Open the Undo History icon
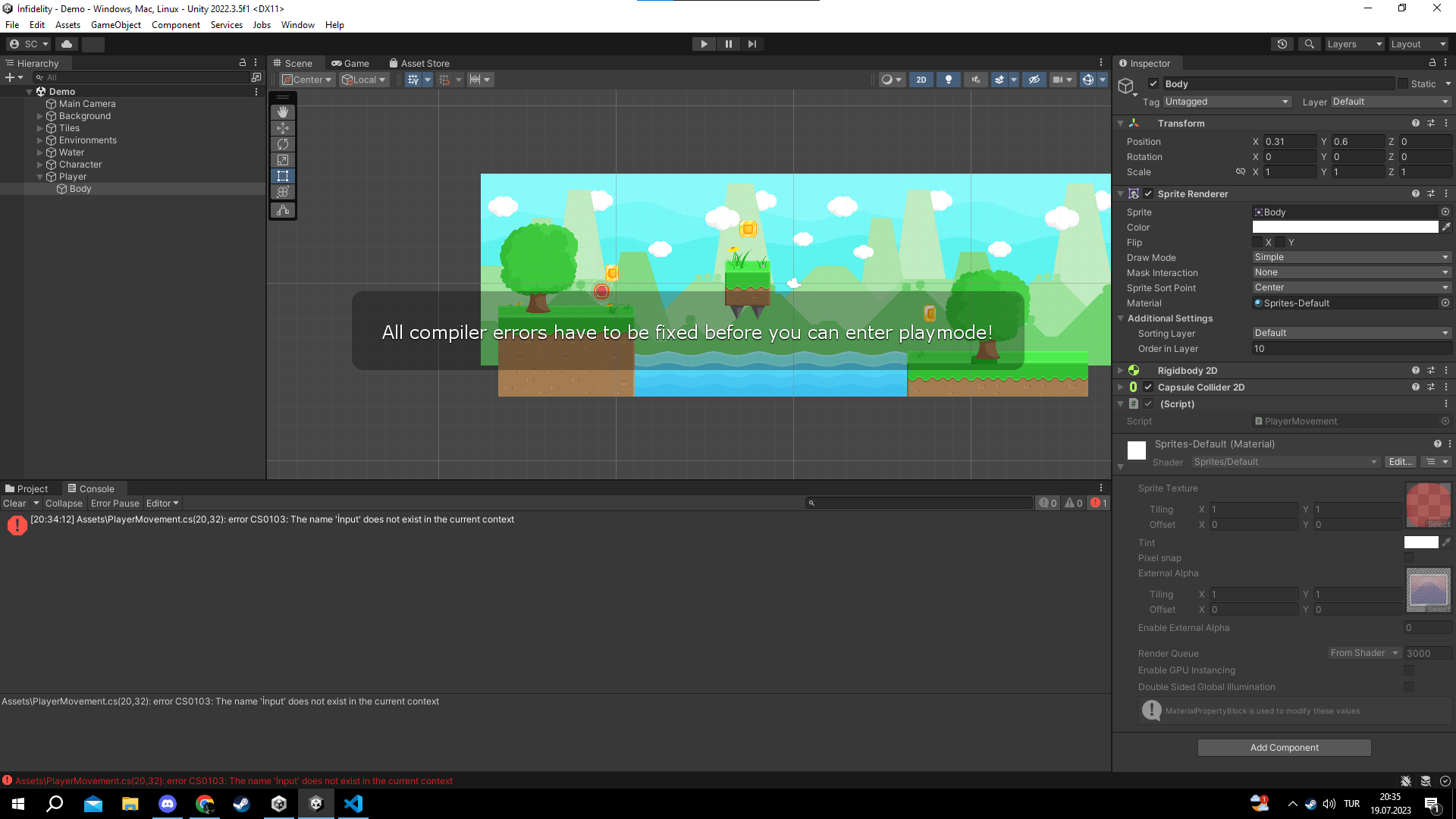1456x819 pixels. [1282, 44]
